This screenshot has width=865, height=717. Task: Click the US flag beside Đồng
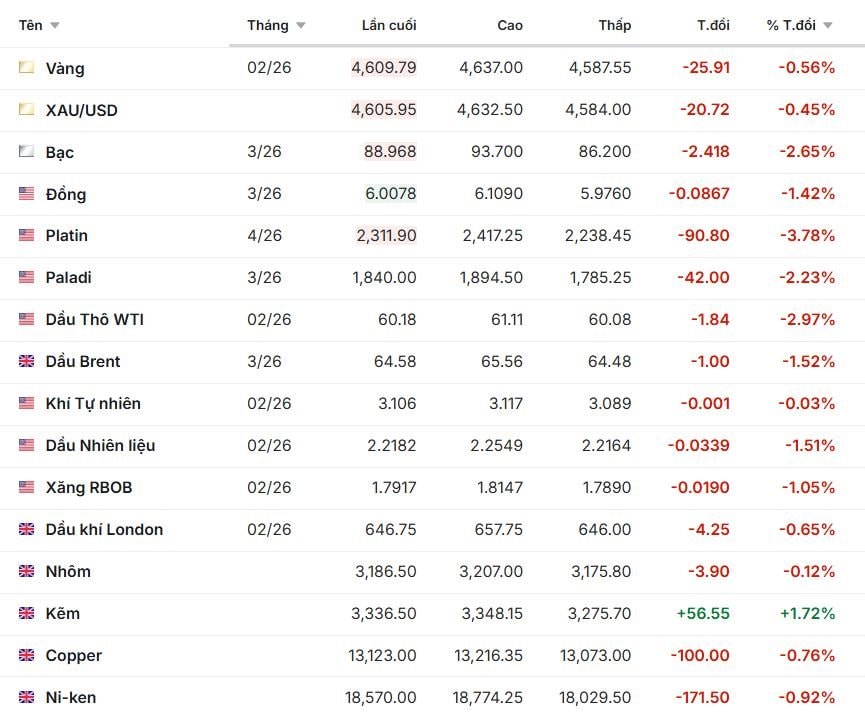(x=26, y=194)
